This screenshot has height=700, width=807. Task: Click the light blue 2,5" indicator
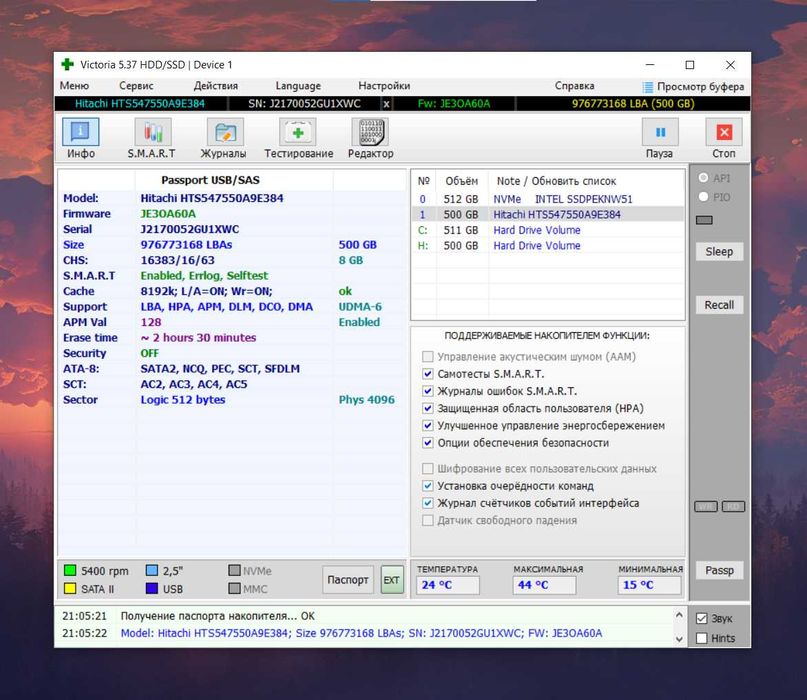click(x=152, y=570)
